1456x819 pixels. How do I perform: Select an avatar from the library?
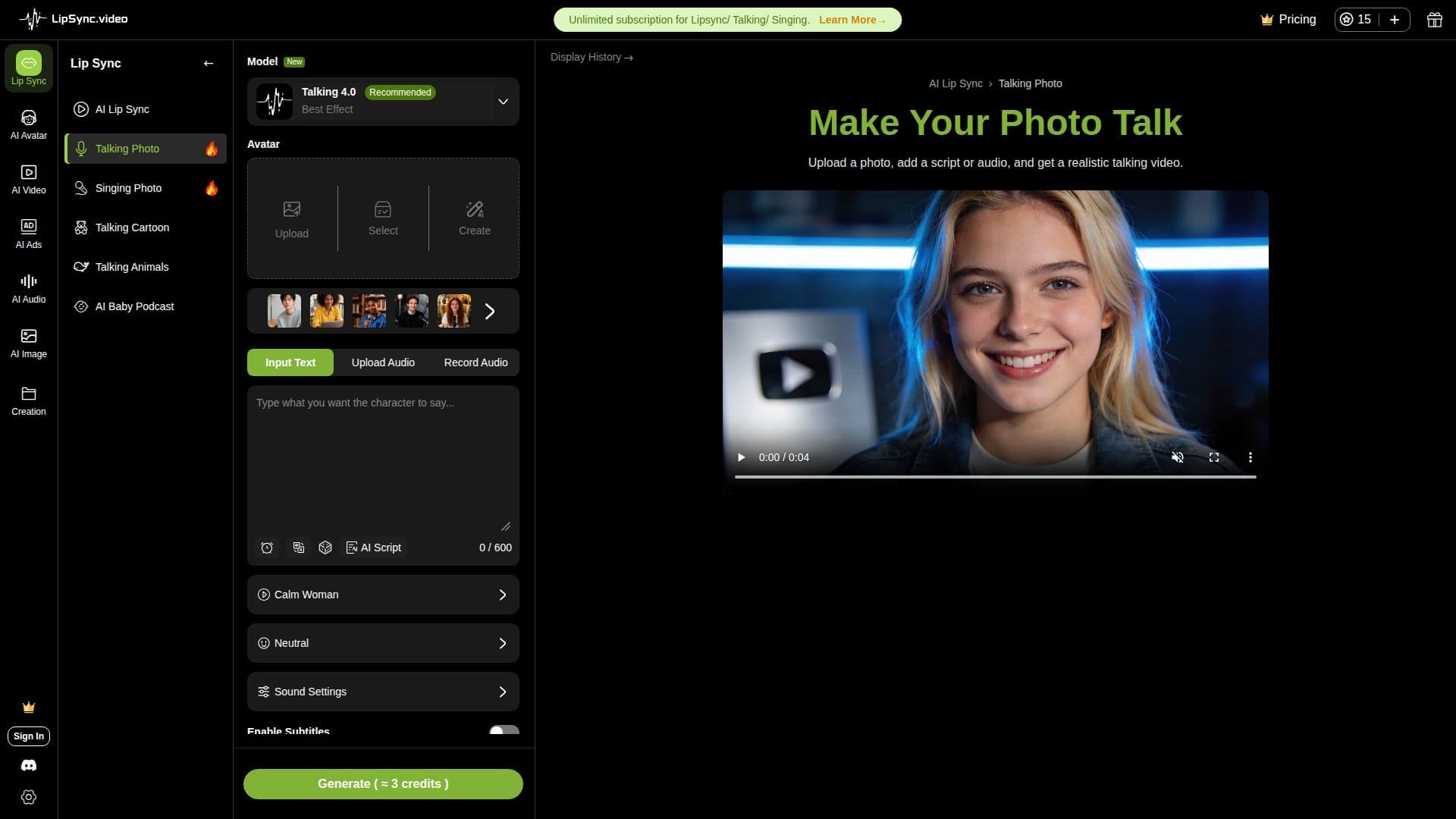383,219
